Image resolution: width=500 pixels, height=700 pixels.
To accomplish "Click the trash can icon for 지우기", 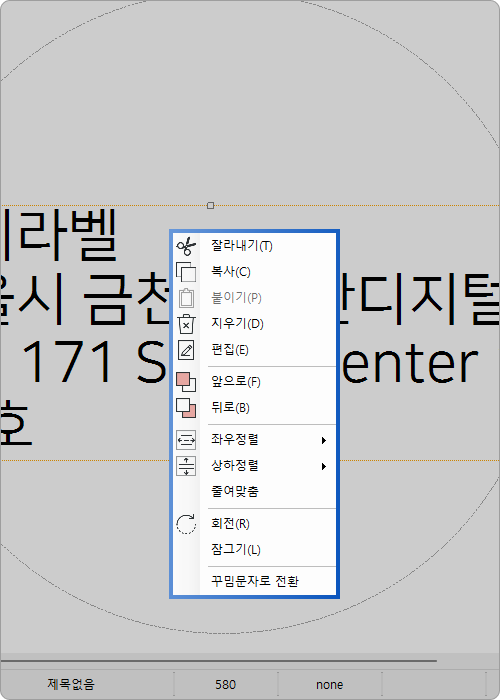I will (186, 324).
